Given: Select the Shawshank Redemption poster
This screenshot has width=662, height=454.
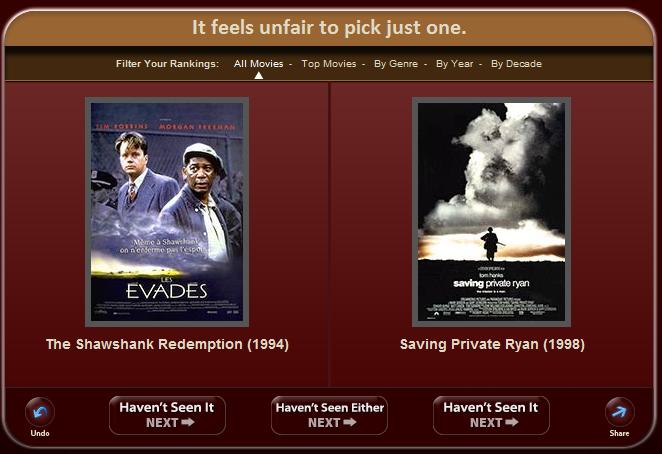Looking at the screenshot, I should coord(167,212).
